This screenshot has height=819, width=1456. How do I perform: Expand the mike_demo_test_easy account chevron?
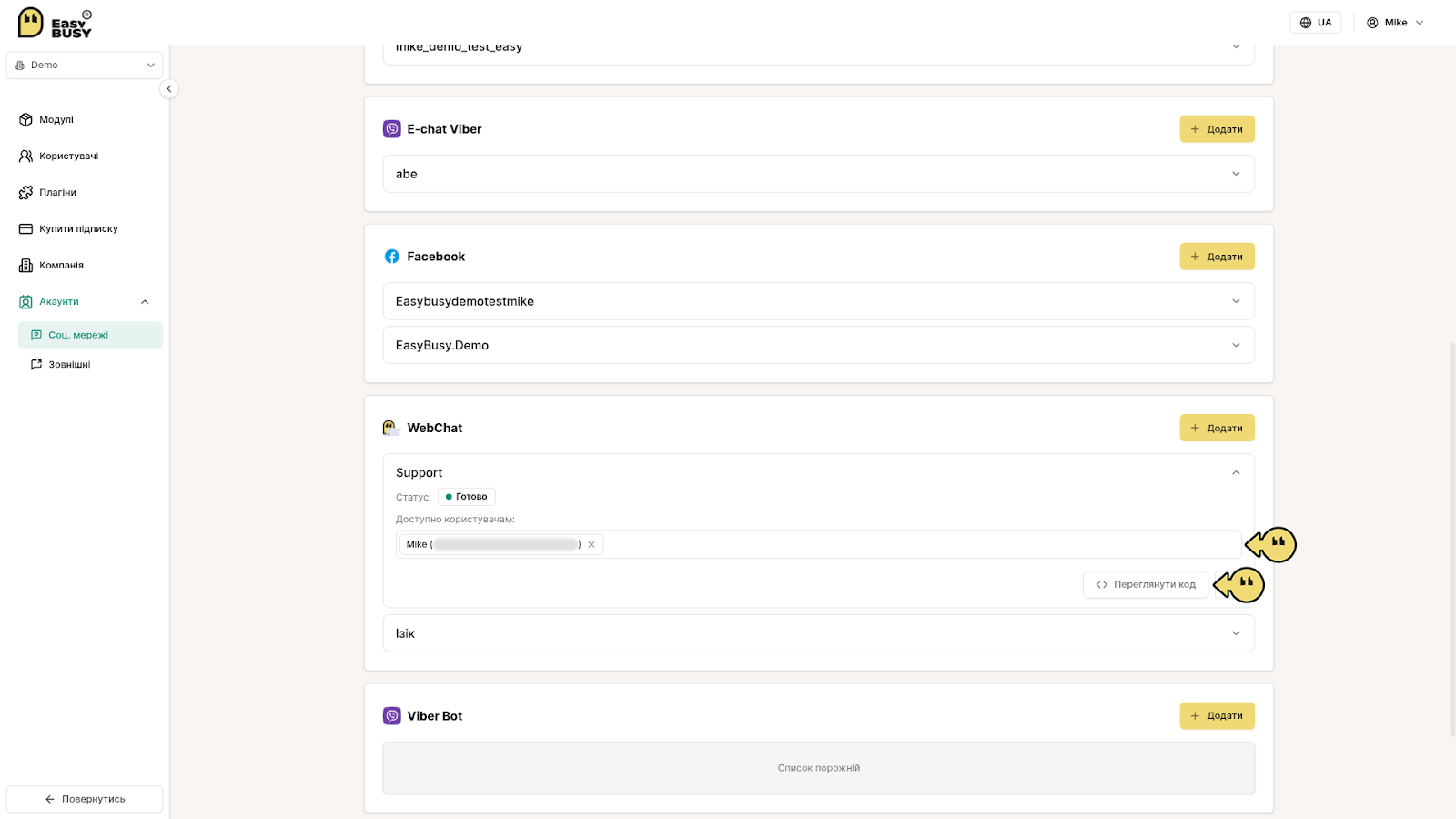(x=1236, y=47)
